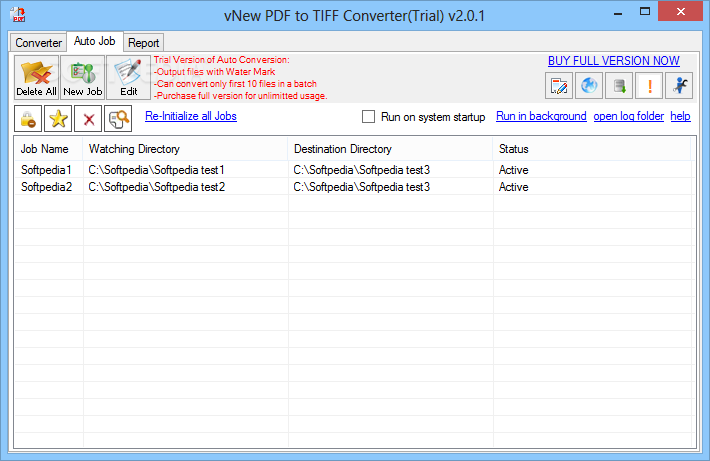Viewport: 710px width, 461px height.
Task: Click C:\Softpedia\Softpedia test2 watching path
Action: click(x=156, y=187)
